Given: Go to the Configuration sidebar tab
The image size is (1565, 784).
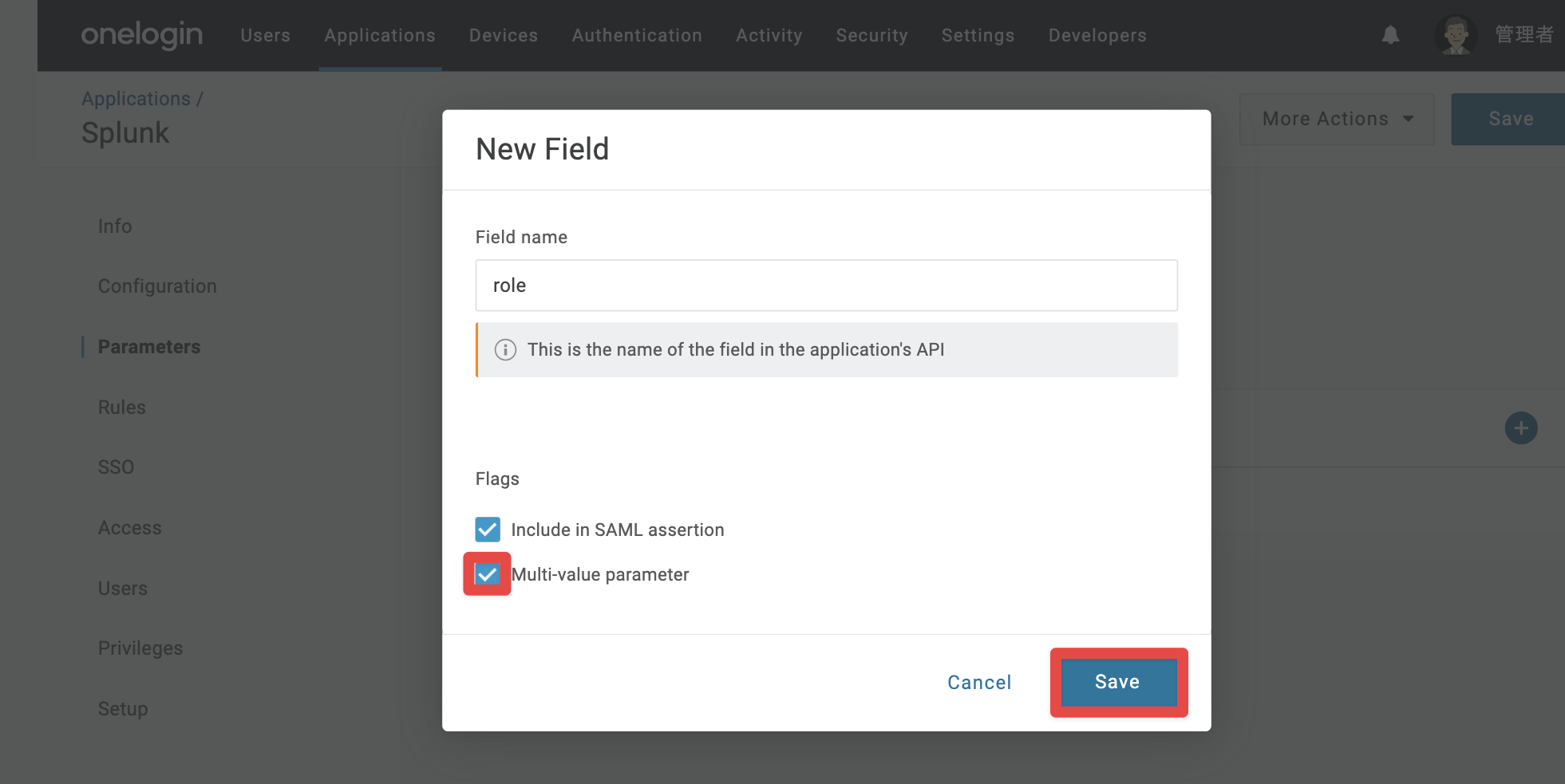Looking at the screenshot, I should [x=157, y=286].
